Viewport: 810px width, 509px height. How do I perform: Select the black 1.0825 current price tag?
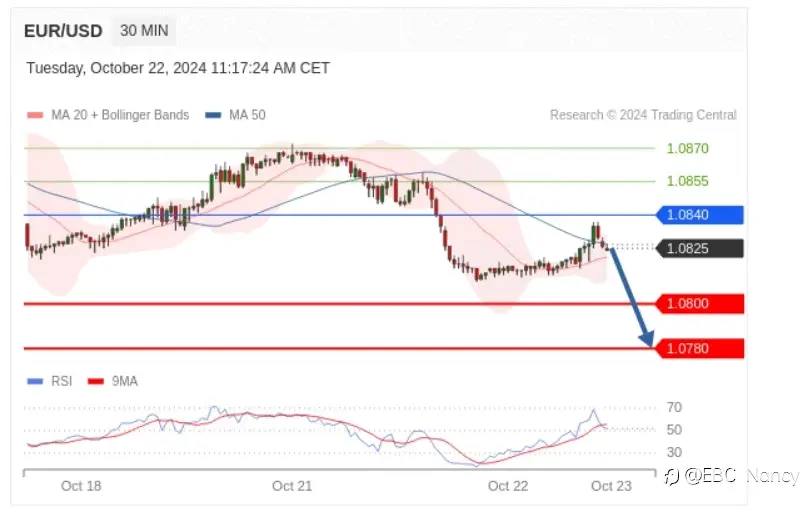(x=700, y=249)
